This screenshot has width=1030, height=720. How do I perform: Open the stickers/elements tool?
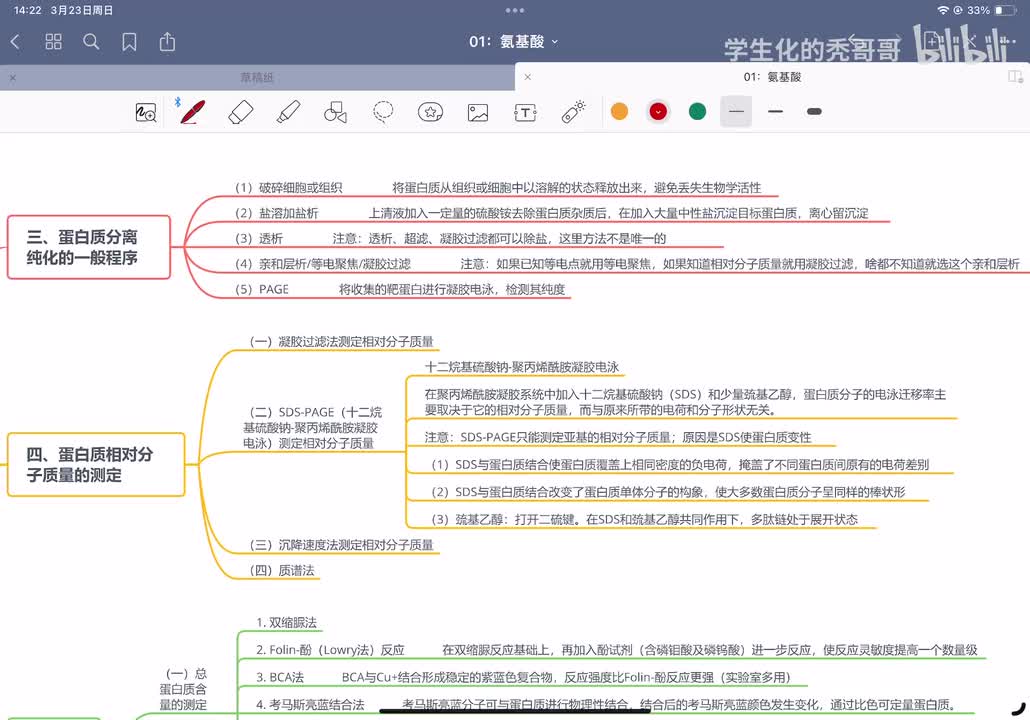[x=430, y=112]
